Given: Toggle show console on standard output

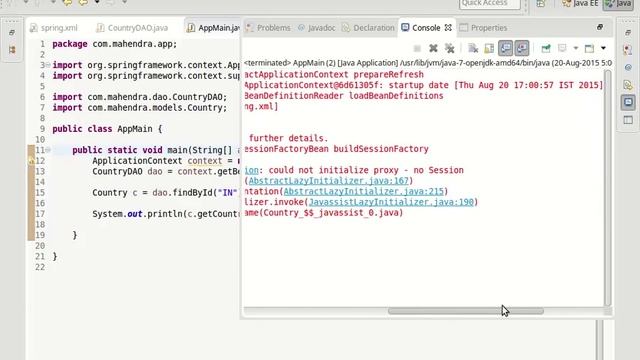Looking at the screenshot, I should (505, 48).
